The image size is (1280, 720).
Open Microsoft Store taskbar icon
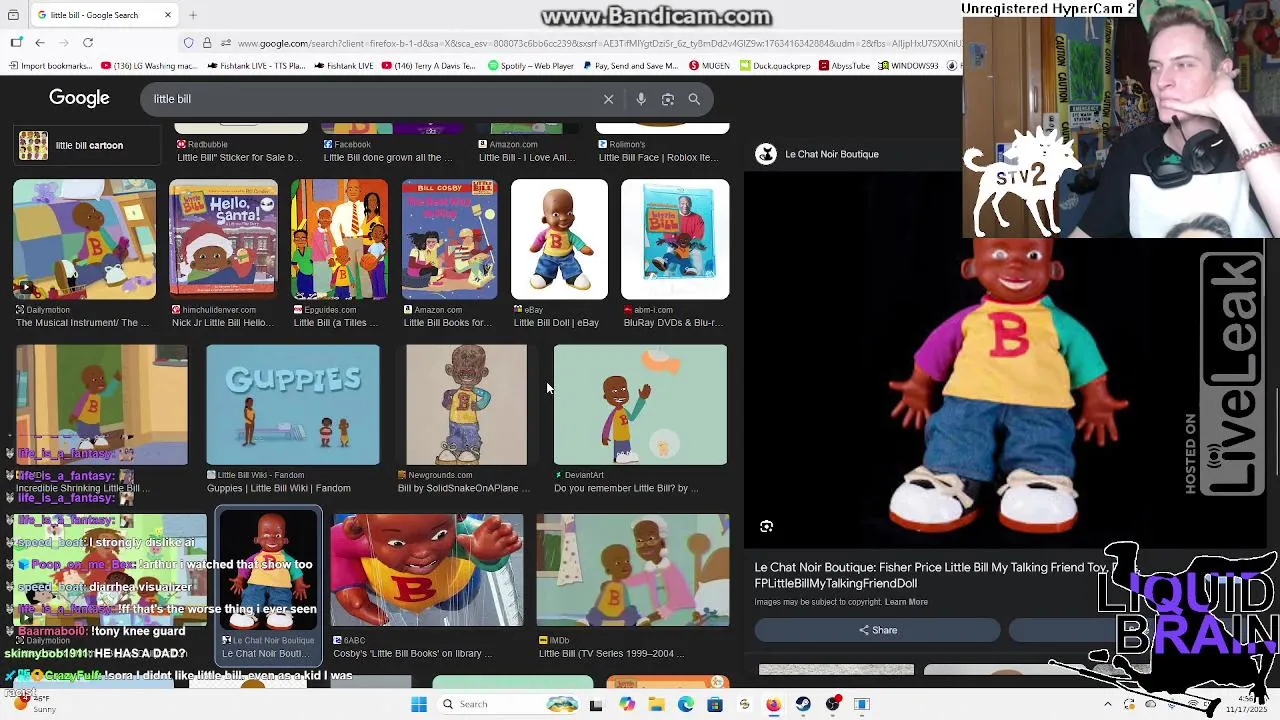[715, 704]
